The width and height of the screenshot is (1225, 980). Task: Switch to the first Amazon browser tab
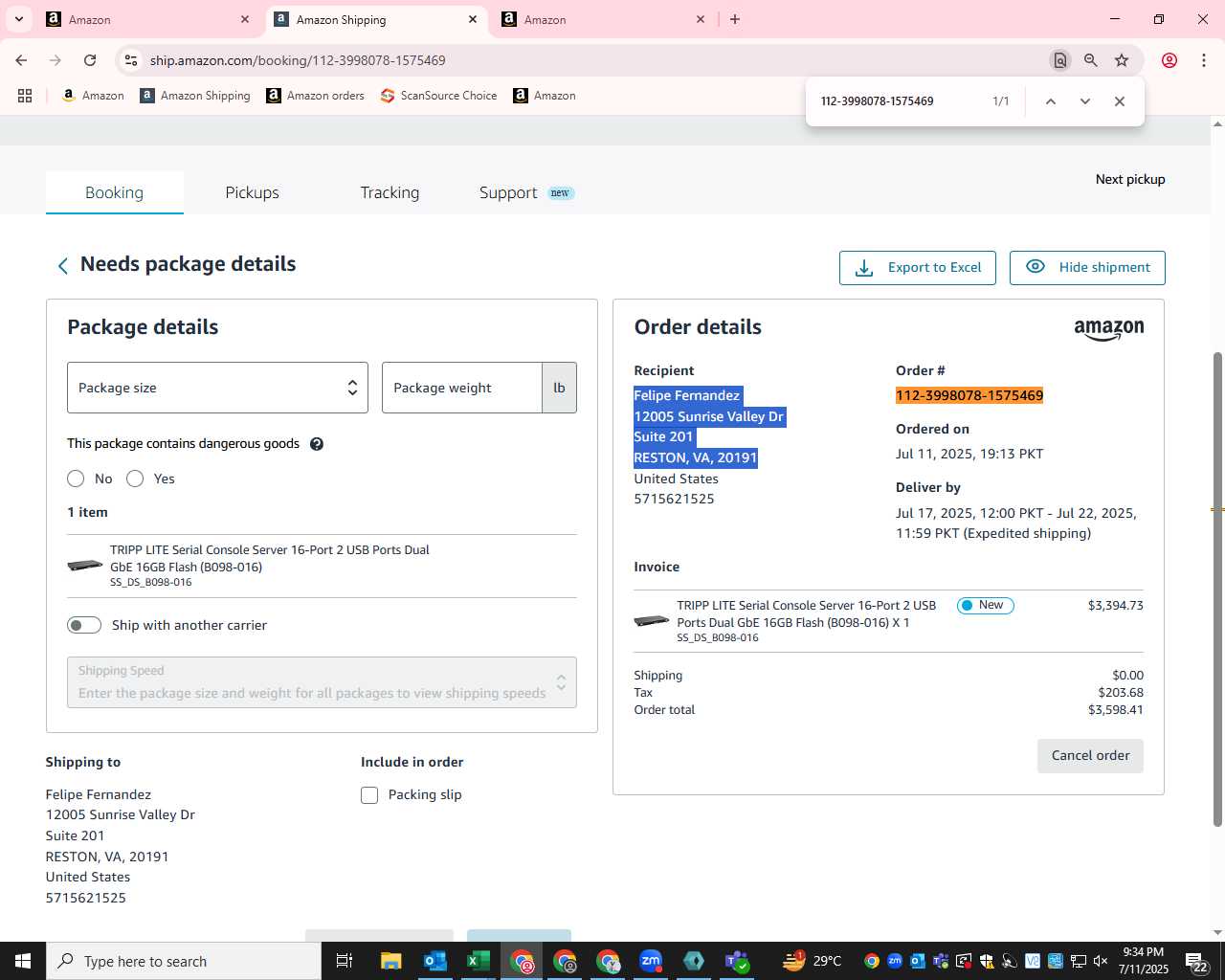coord(144,19)
